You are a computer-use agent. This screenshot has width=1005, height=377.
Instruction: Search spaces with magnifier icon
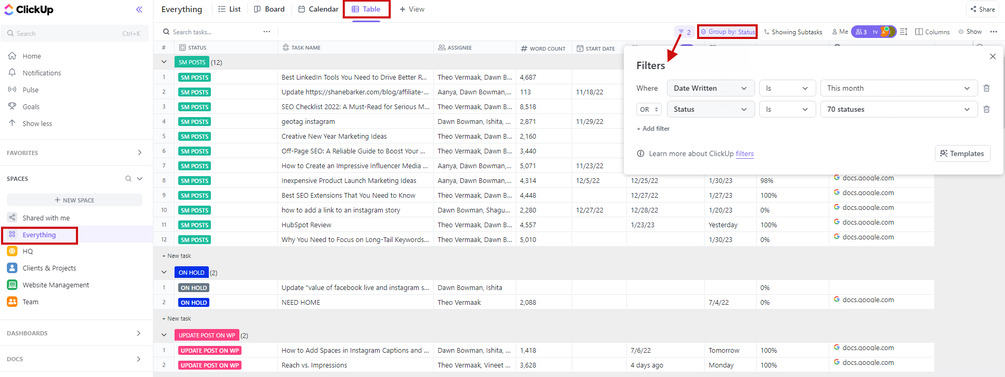point(128,179)
